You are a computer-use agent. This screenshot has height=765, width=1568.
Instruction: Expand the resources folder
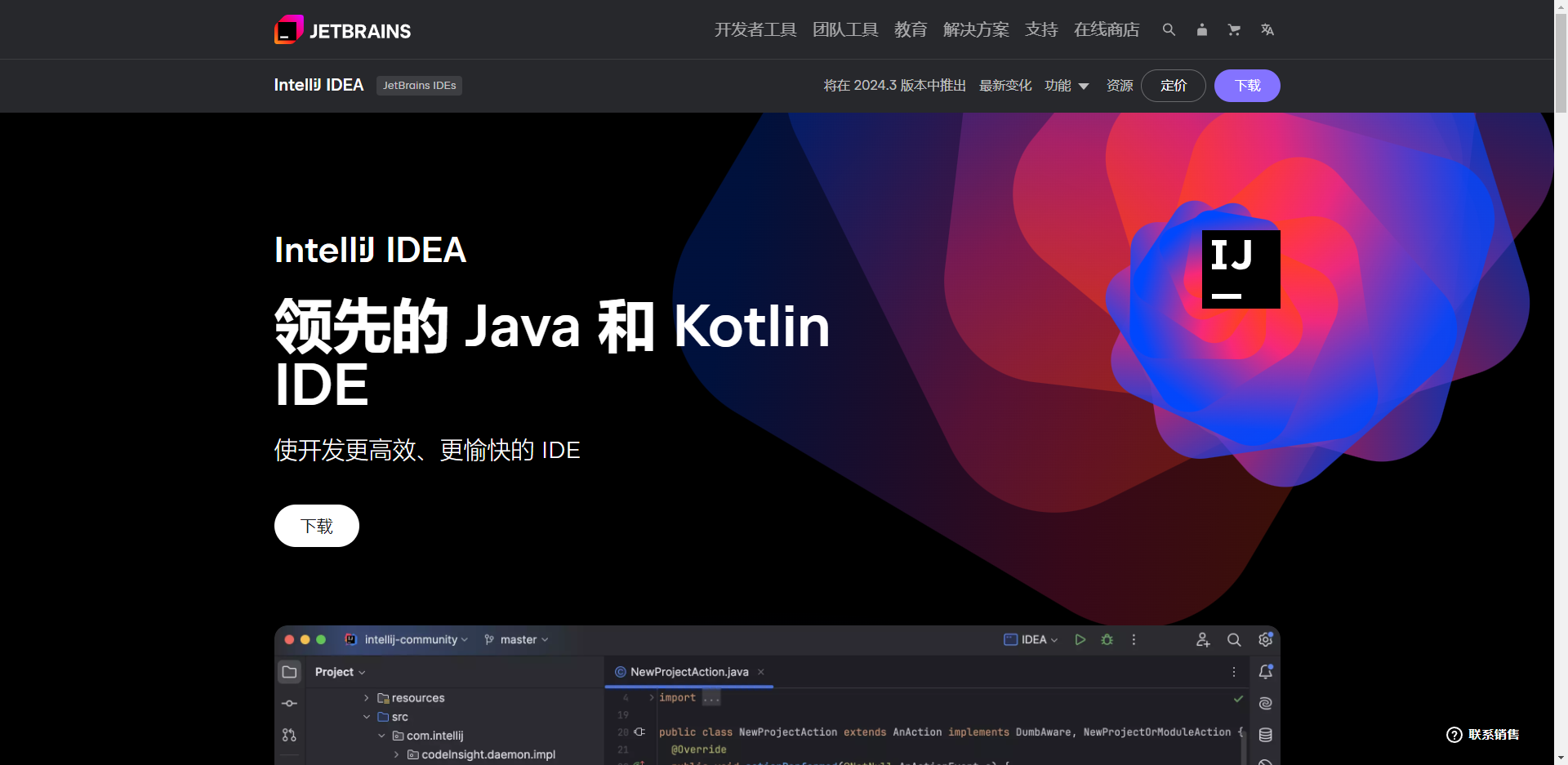(x=366, y=698)
